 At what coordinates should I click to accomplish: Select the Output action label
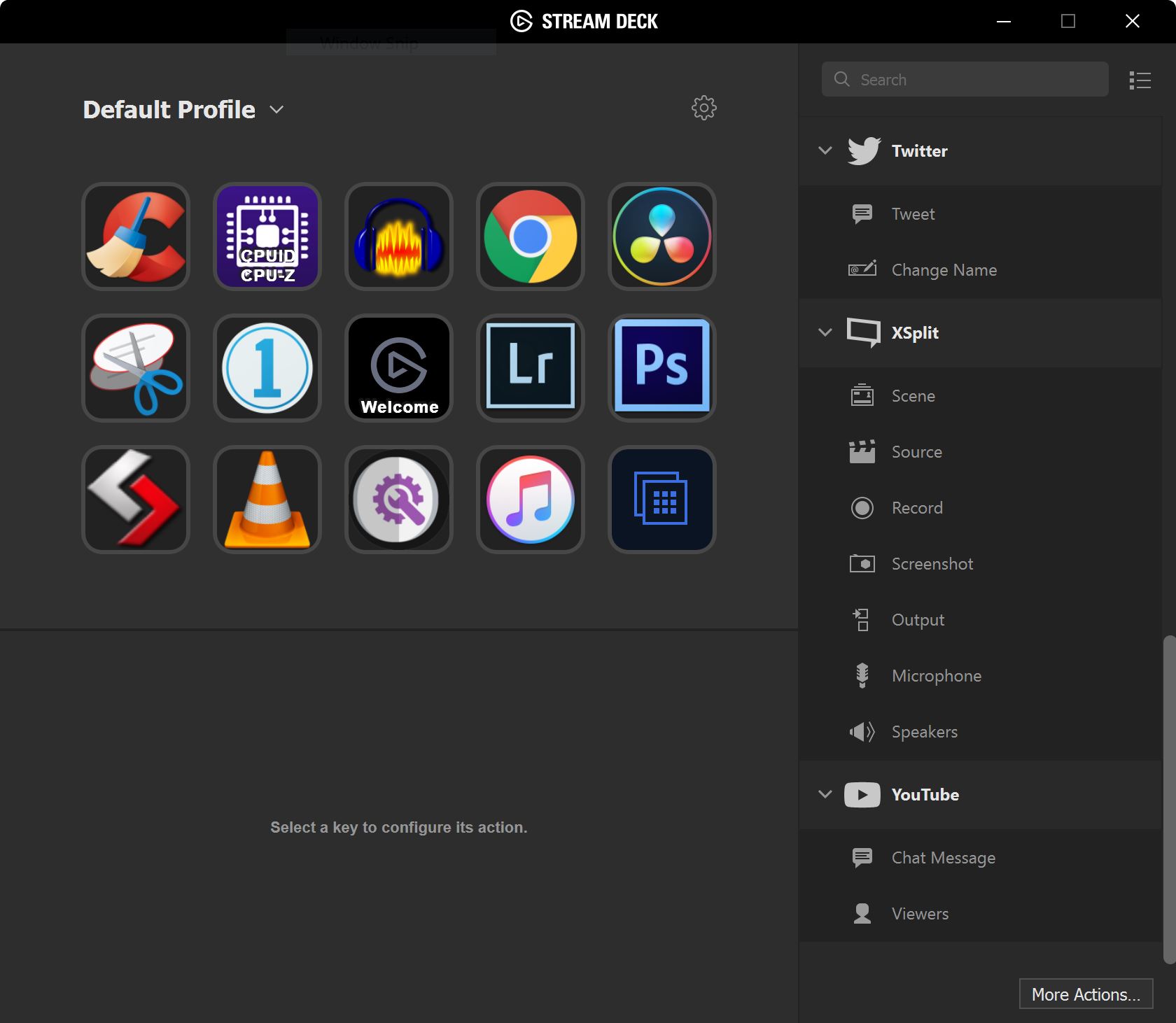click(918, 620)
